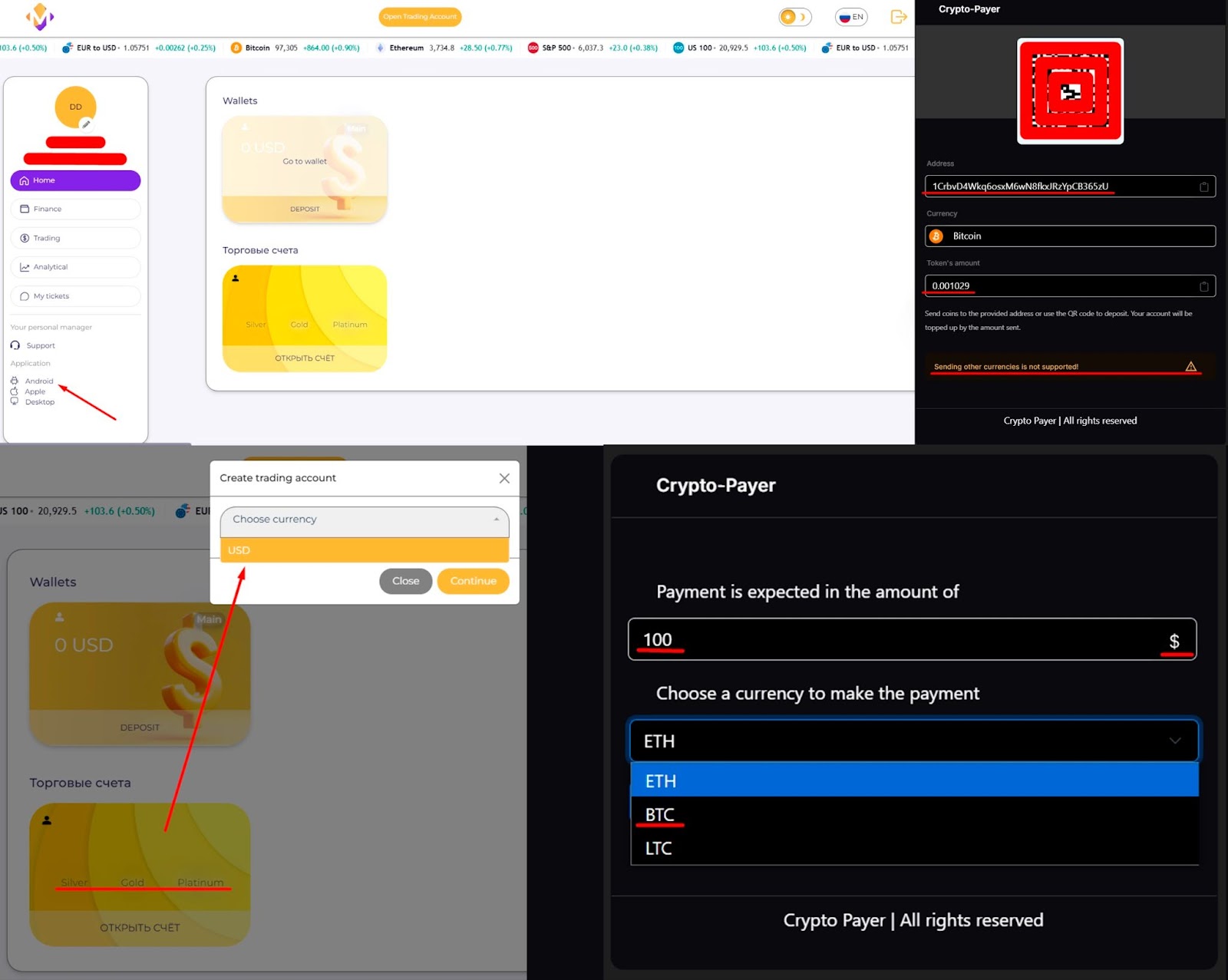
Task: Click the dollar sign in the amount field
Action: [x=1174, y=641]
